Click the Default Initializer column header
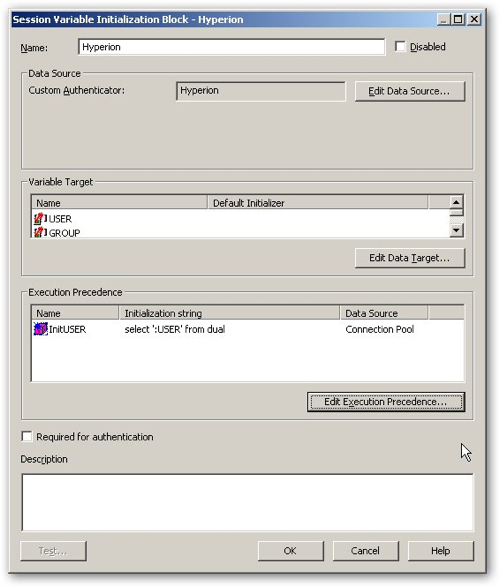The image size is (500, 587). [x=317, y=203]
